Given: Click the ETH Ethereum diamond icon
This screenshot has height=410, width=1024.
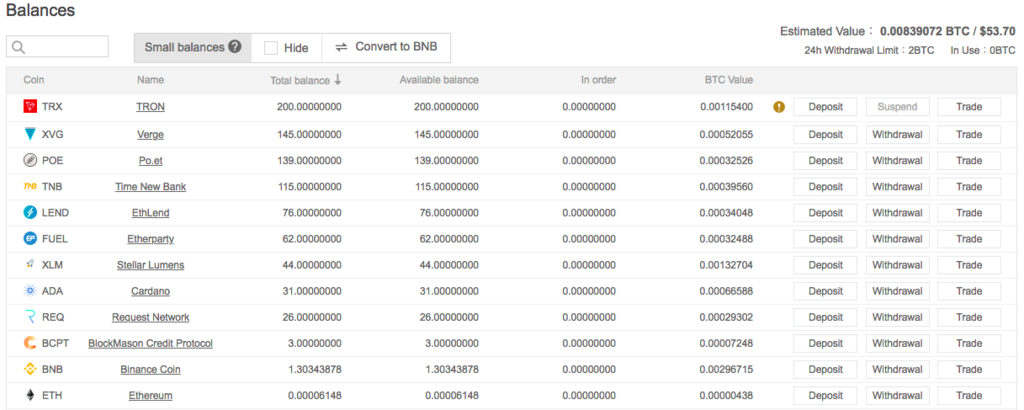Looking at the screenshot, I should 30,395.
